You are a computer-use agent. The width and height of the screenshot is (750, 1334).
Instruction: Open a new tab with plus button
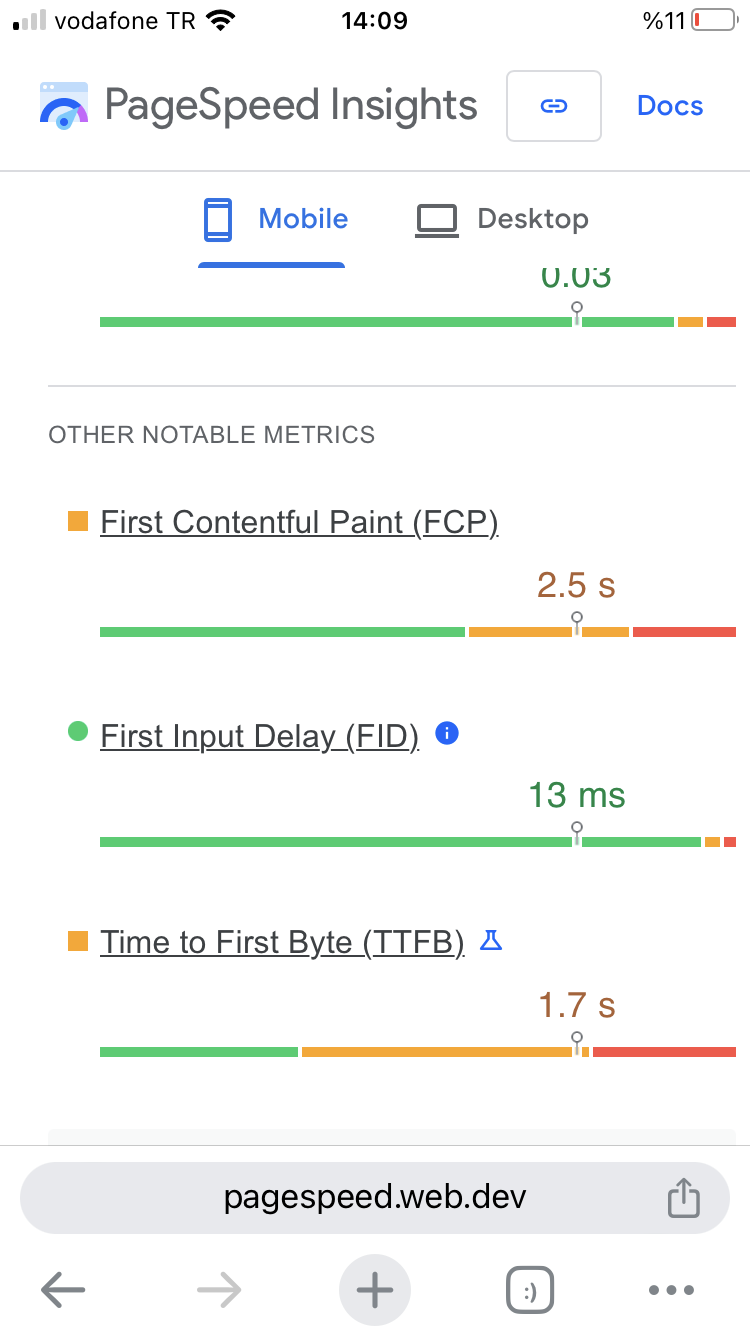pos(375,1291)
